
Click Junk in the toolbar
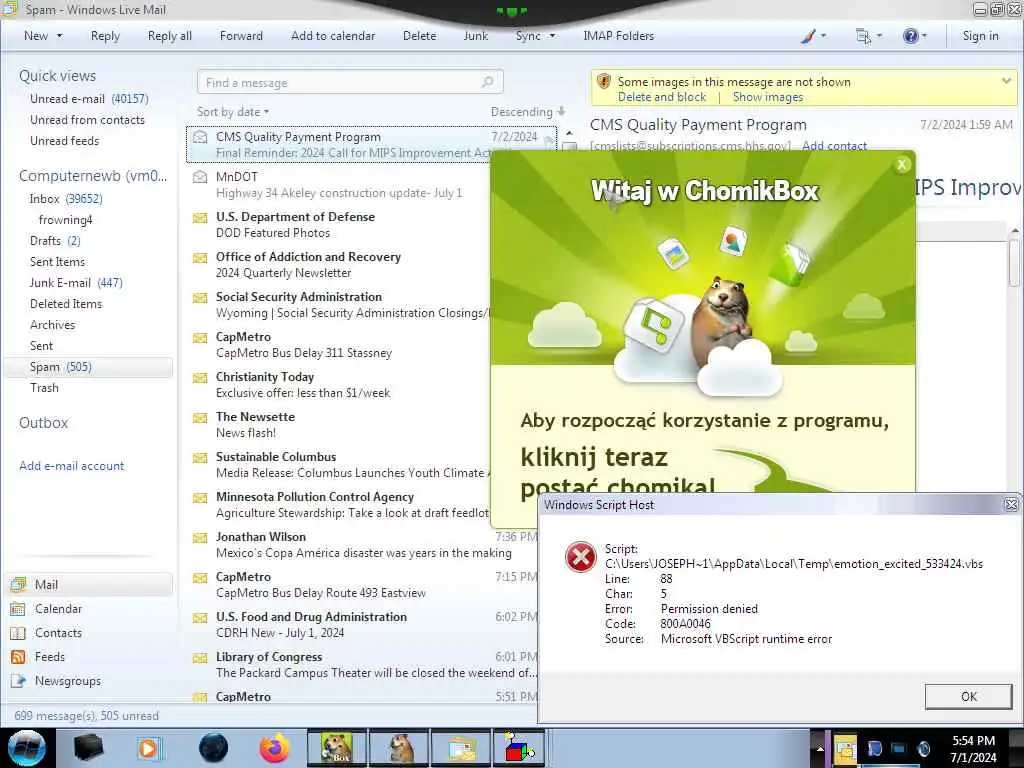point(475,36)
